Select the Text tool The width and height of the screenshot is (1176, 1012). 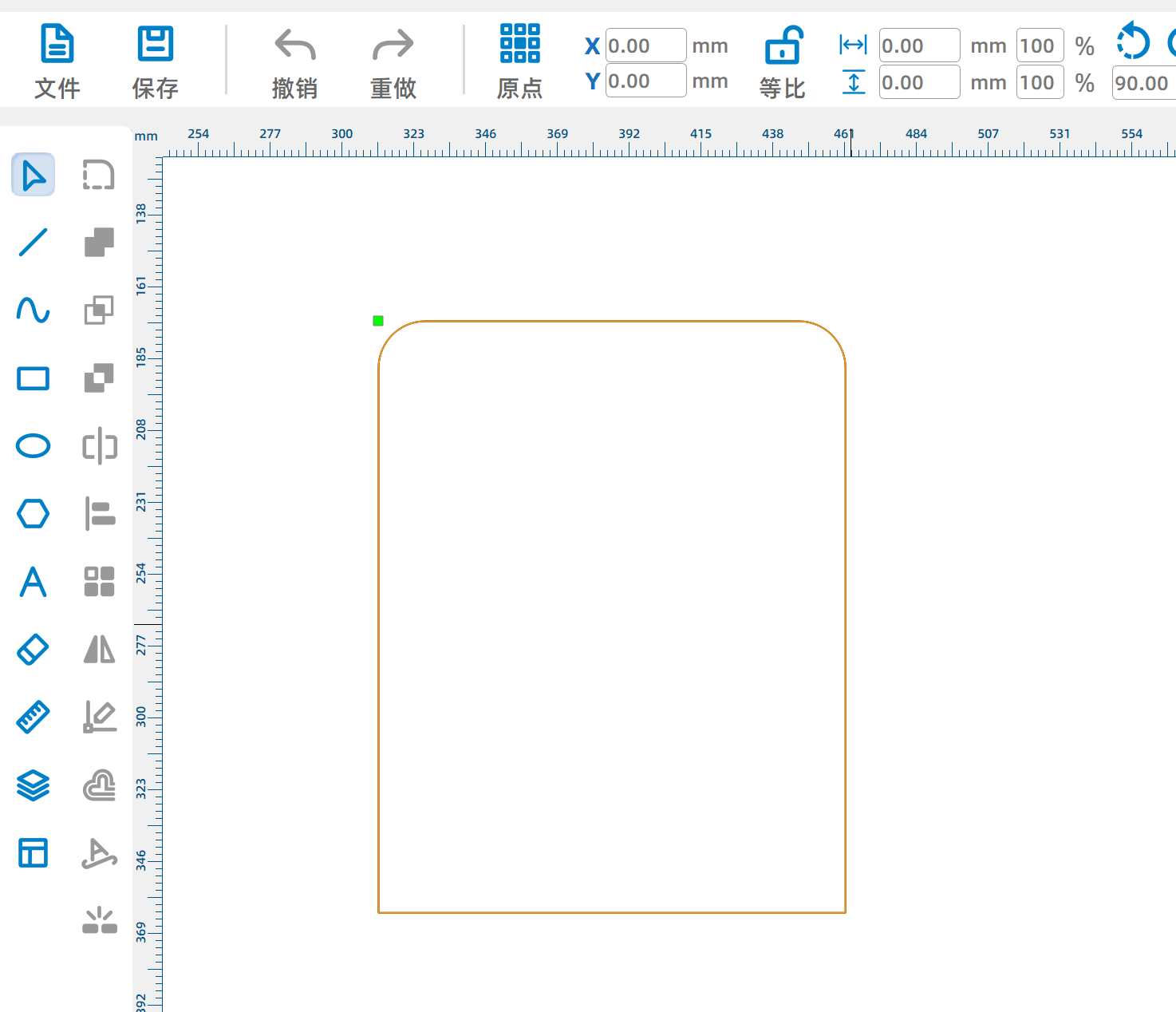[x=33, y=582]
